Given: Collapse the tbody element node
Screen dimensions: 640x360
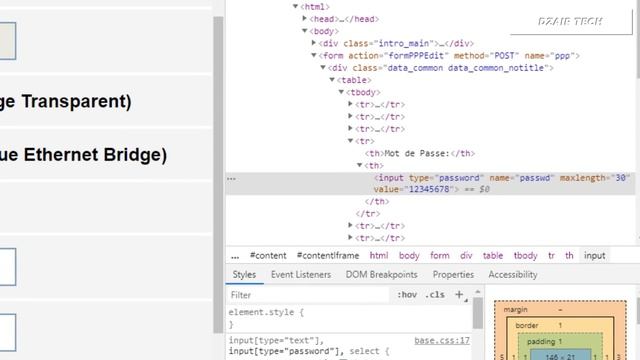Looking at the screenshot, I should [x=341, y=92].
